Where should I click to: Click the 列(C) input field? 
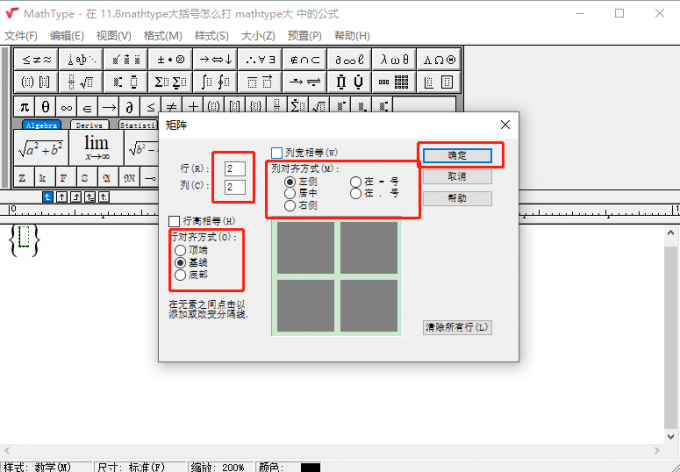pyautogui.click(x=235, y=187)
